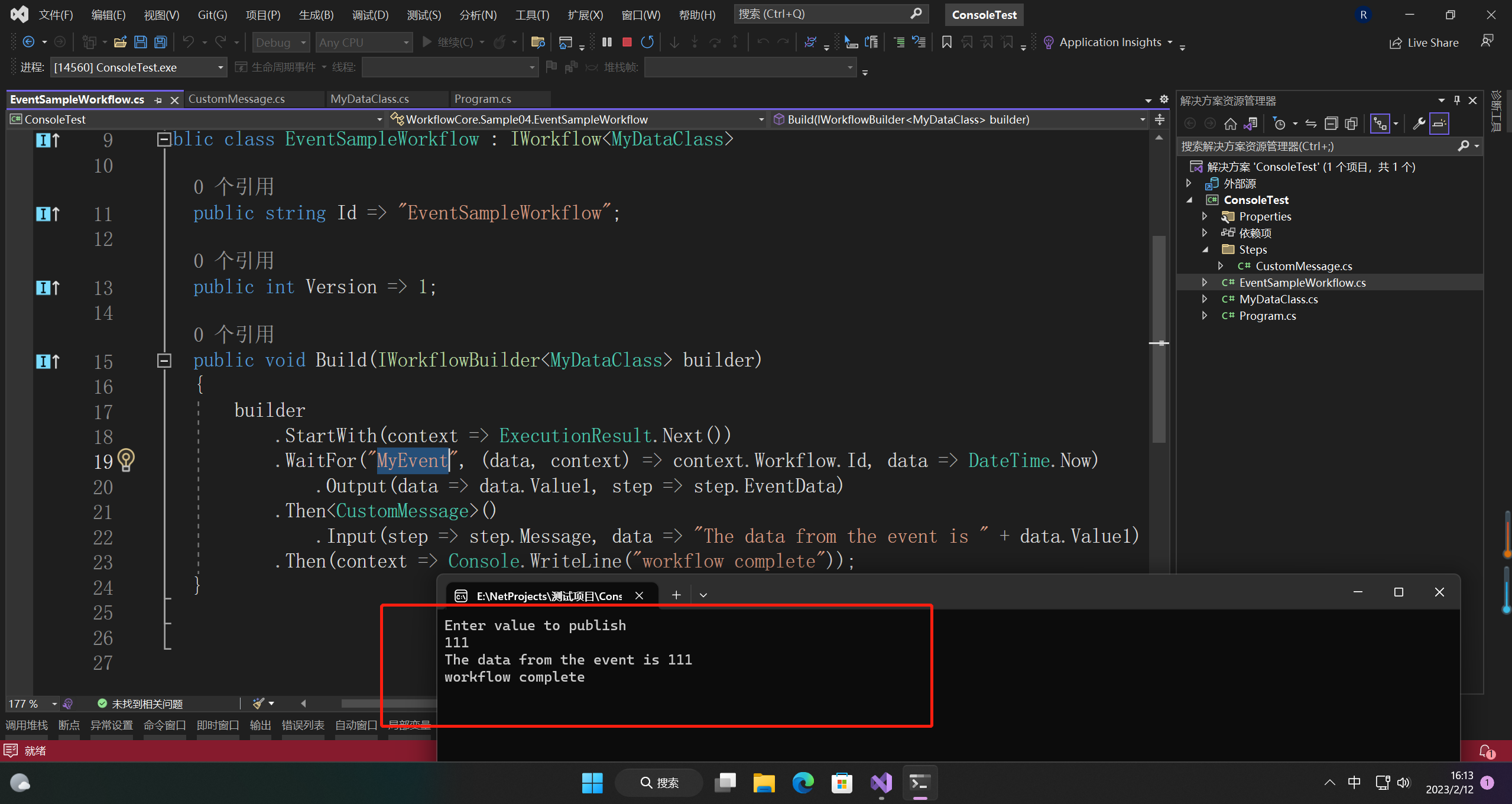Open the '0 个引用' CodeLens link above Version
The image size is (1512, 804).
tap(233, 260)
